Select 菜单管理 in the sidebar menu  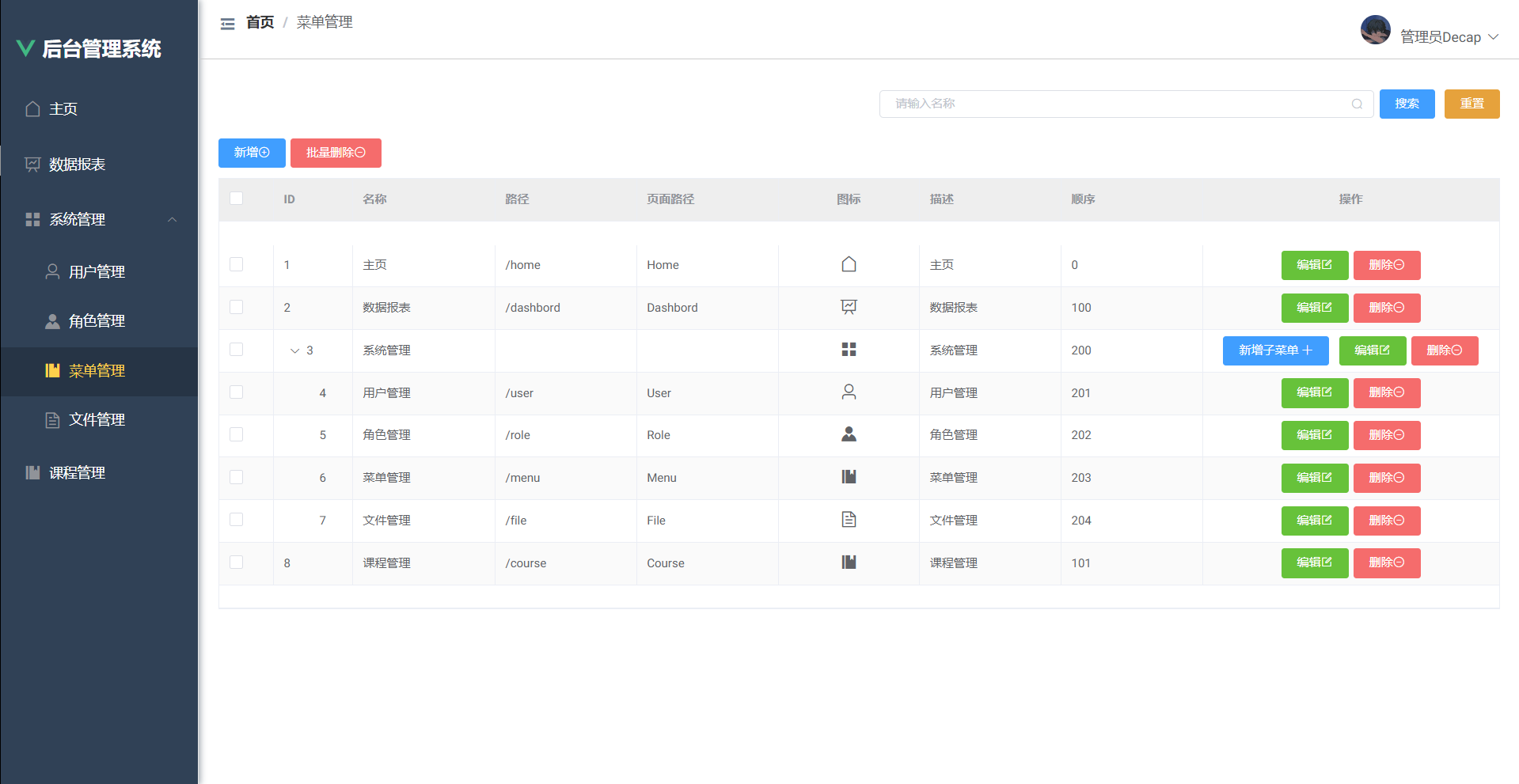97,370
